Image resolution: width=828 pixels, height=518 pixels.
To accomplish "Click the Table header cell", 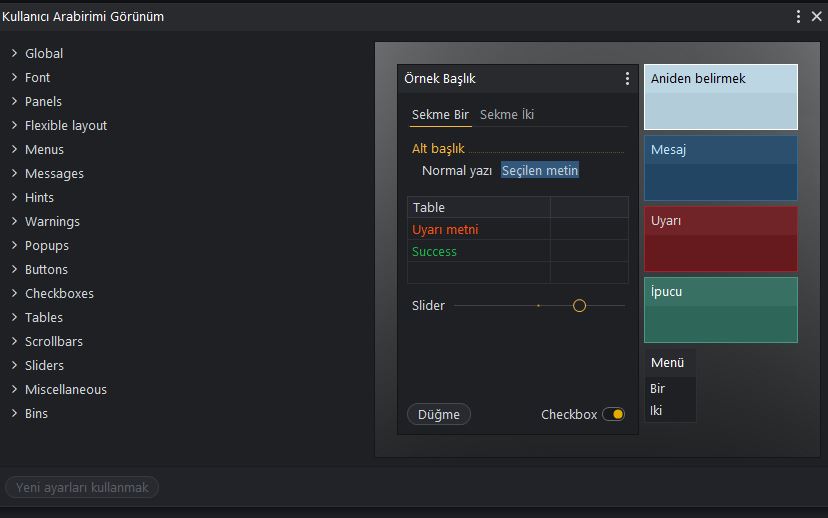I will 478,208.
